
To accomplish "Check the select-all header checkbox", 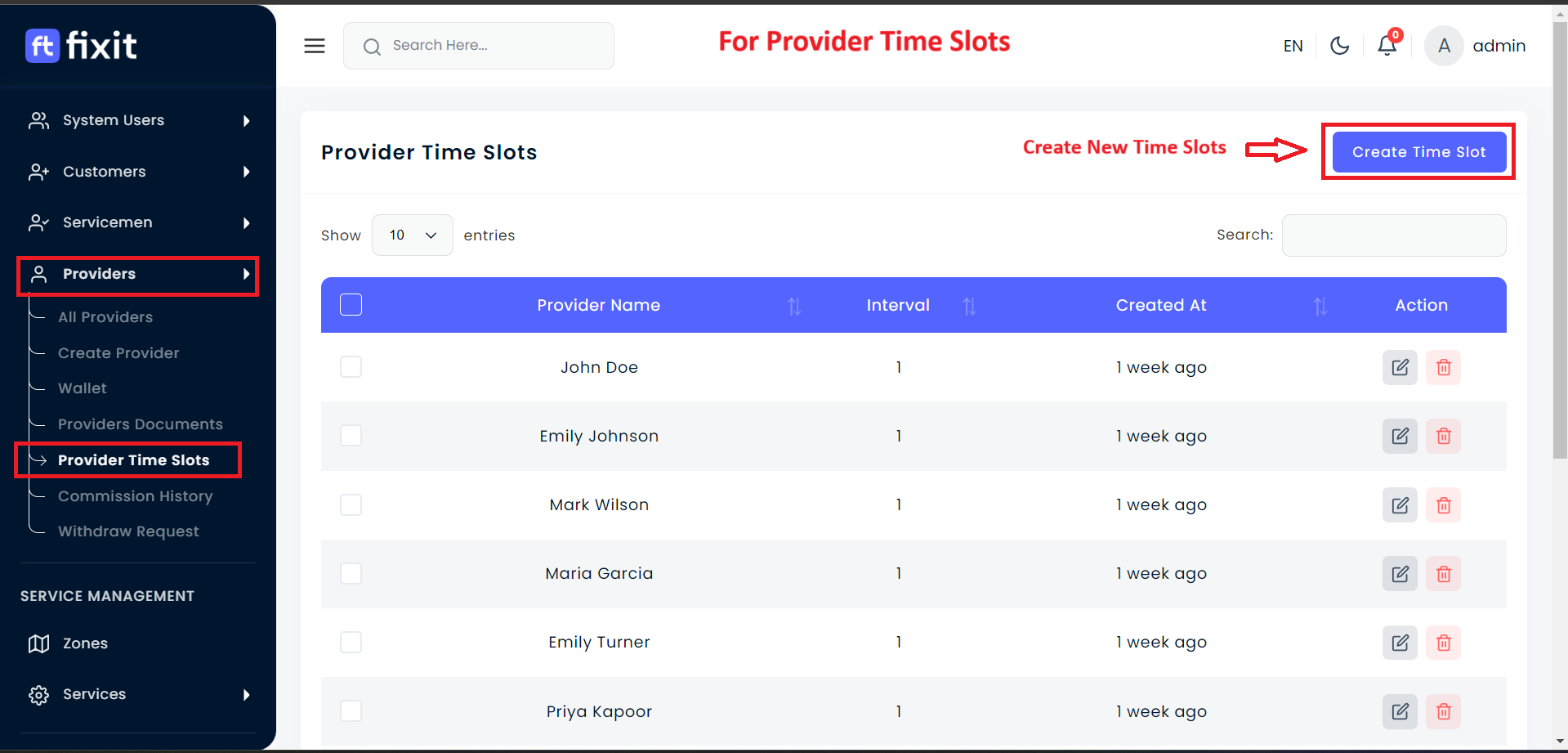I will click(351, 305).
